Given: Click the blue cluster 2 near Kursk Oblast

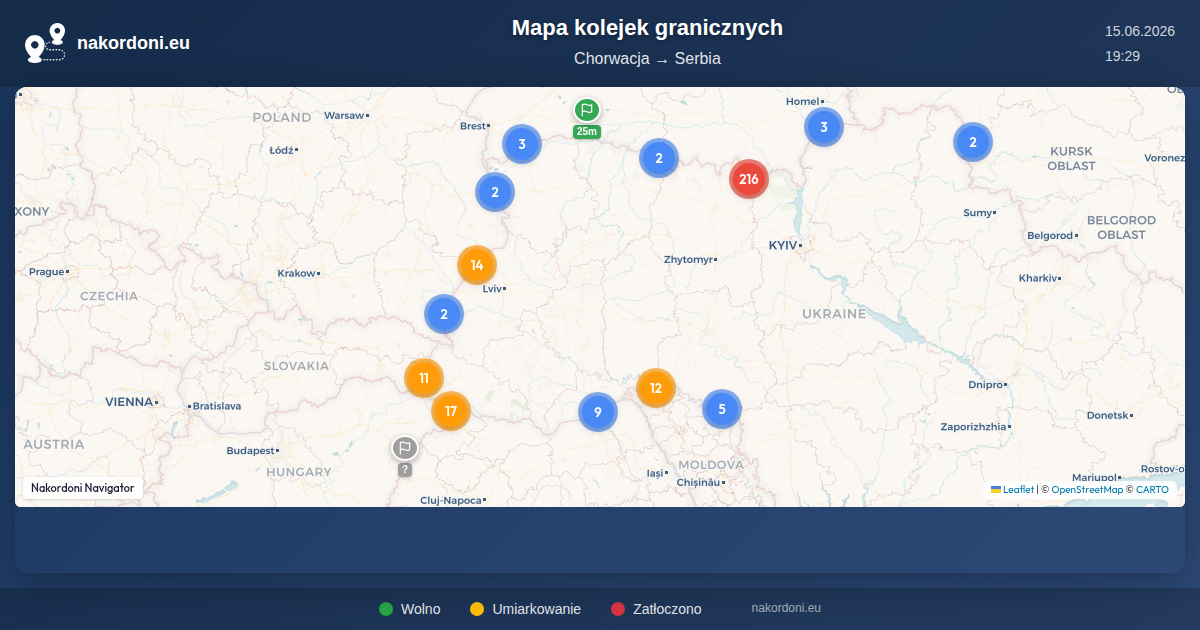Looking at the screenshot, I should pyautogui.click(x=972, y=142).
